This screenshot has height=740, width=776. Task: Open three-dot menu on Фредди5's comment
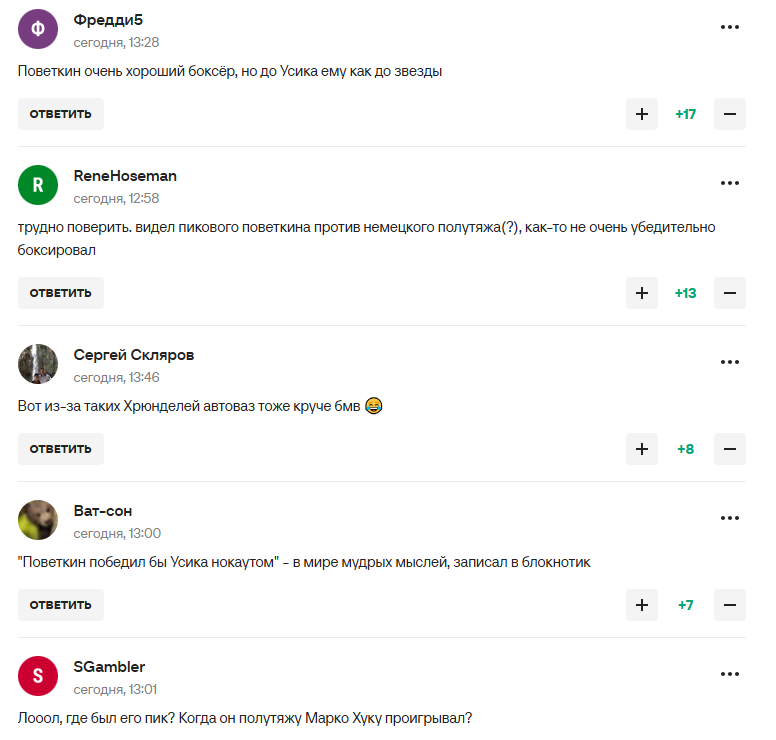click(x=730, y=27)
